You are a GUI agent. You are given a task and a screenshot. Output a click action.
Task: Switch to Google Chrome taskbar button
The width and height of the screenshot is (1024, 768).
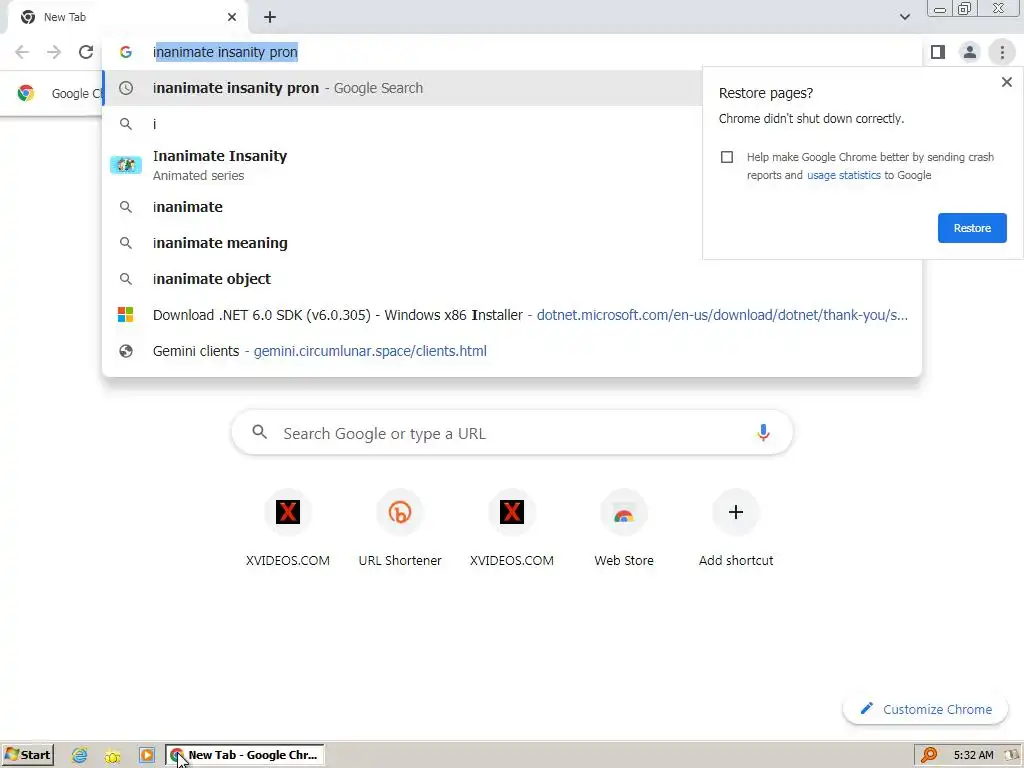(x=245, y=756)
